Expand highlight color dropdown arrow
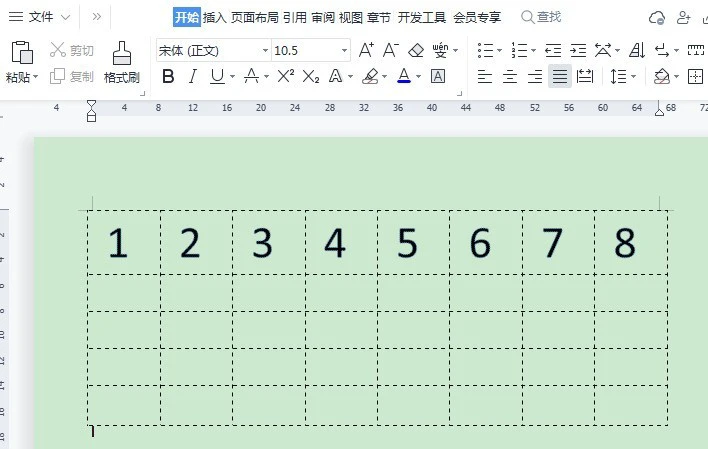Screen dimensions: 708x449 pos(384,76)
